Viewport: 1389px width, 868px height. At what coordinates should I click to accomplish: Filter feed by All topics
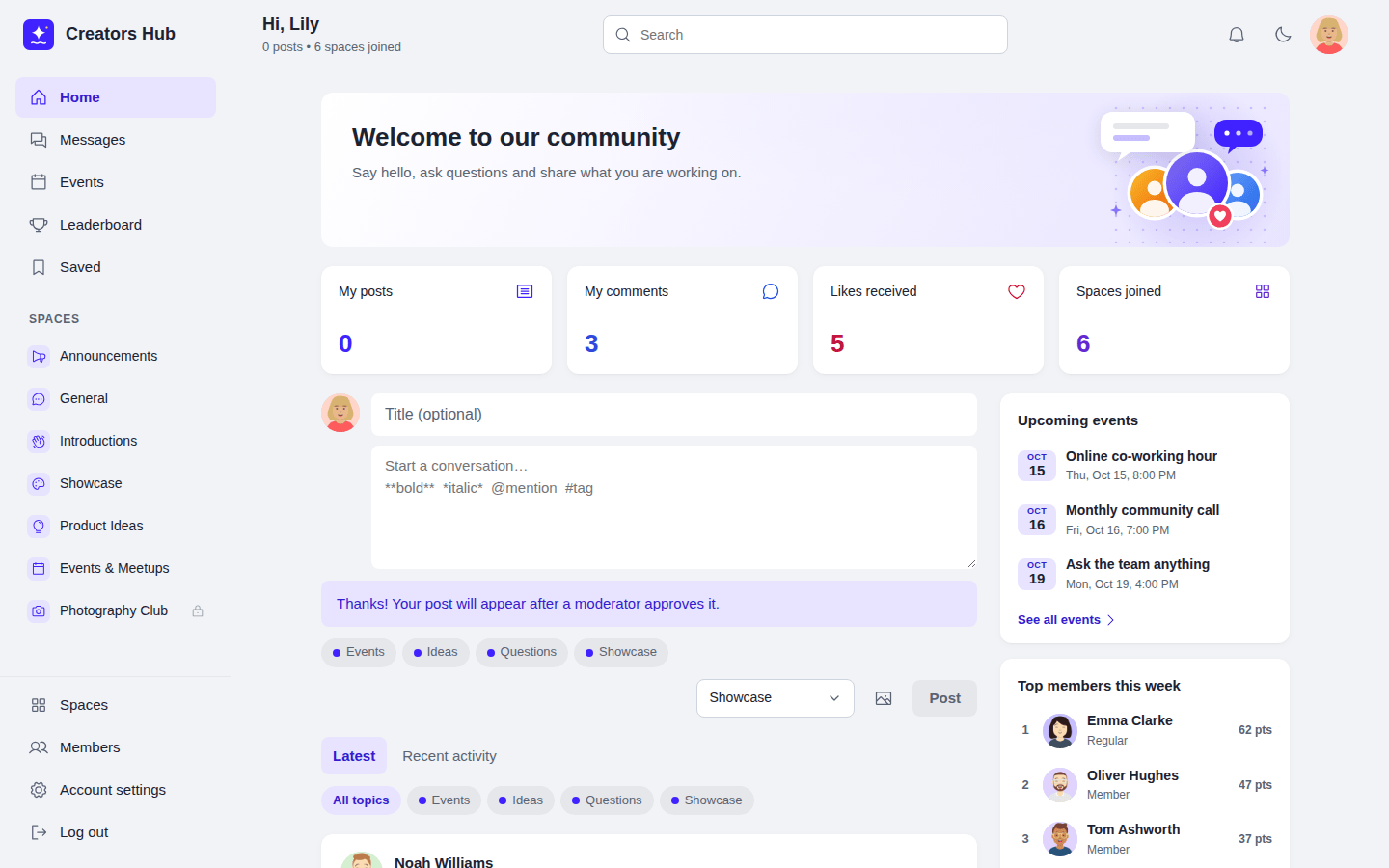click(x=361, y=800)
